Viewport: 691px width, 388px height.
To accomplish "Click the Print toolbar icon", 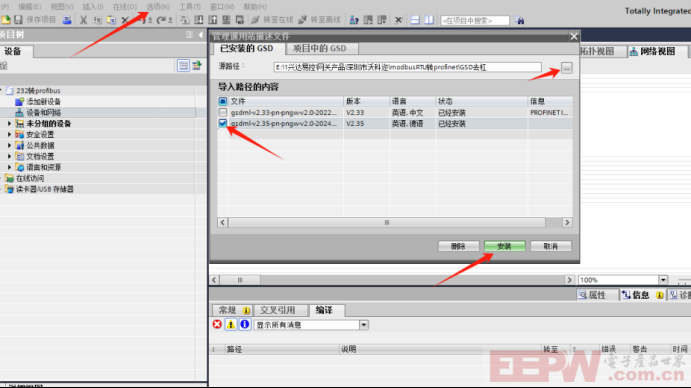I will (67, 20).
